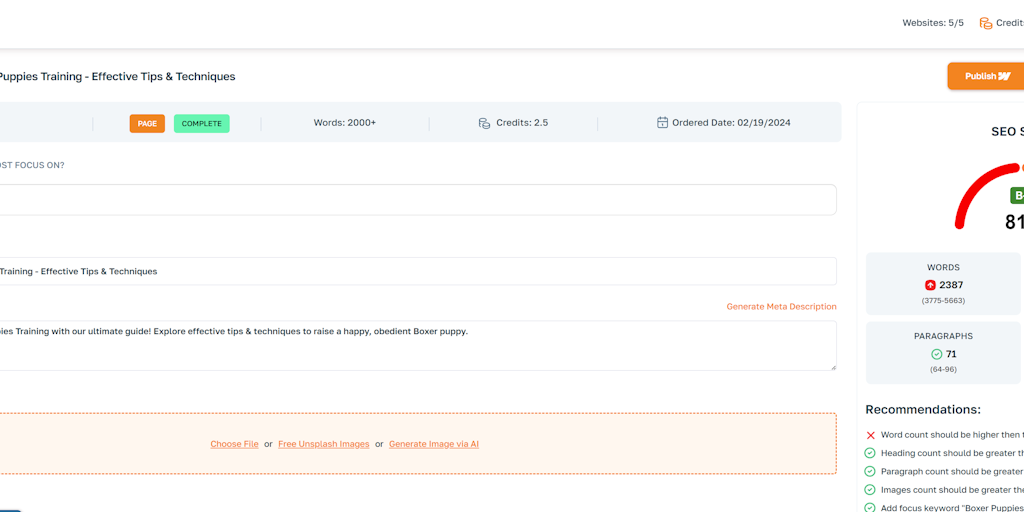Click the red up-arrow icon beside 2387 words
This screenshot has height=512, width=1024.
(930, 285)
